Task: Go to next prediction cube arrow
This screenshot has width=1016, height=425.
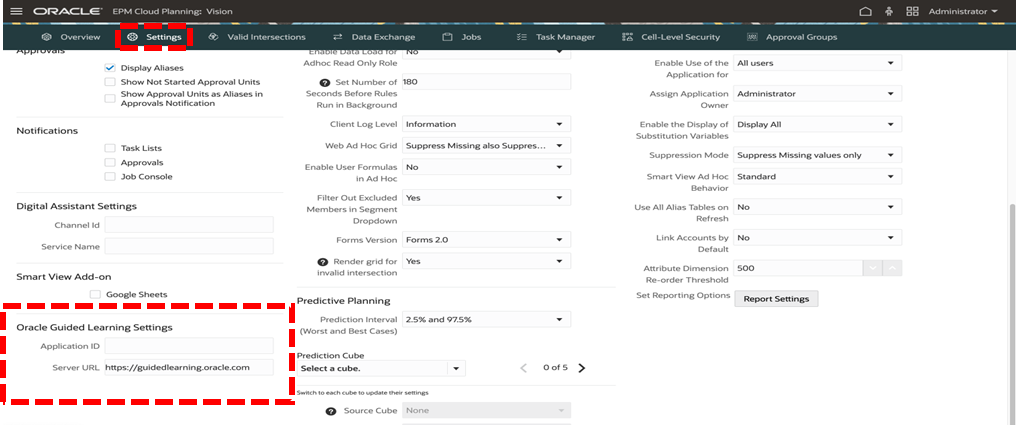Action: [x=582, y=368]
